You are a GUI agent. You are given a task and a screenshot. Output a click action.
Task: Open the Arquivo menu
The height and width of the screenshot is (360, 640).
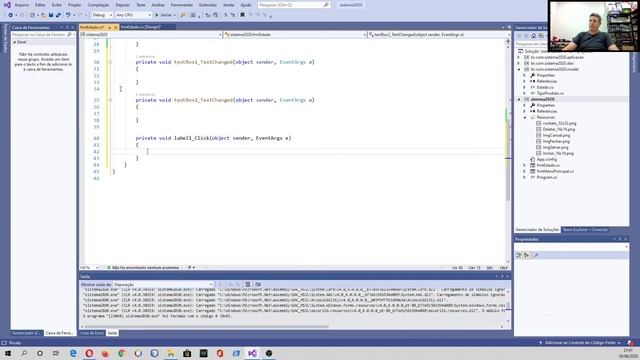pyautogui.click(x=21, y=5)
